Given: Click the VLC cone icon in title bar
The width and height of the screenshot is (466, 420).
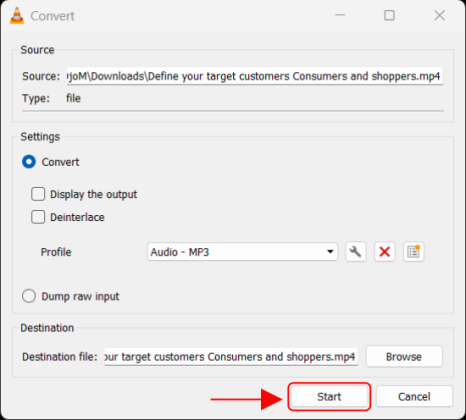Looking at the screenshot, I should coord(17,16).
